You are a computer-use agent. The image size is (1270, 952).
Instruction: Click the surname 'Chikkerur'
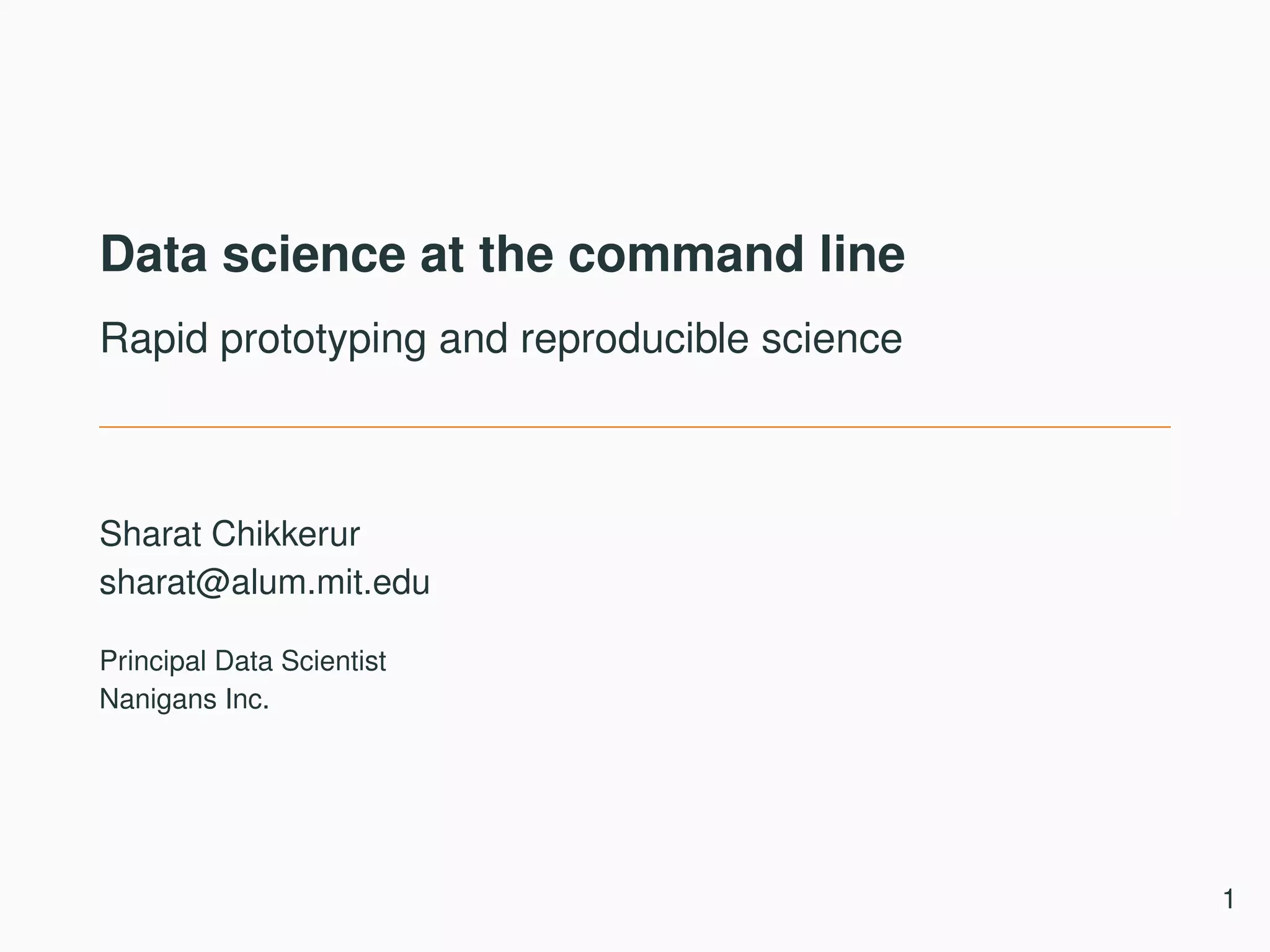(285, 534)
